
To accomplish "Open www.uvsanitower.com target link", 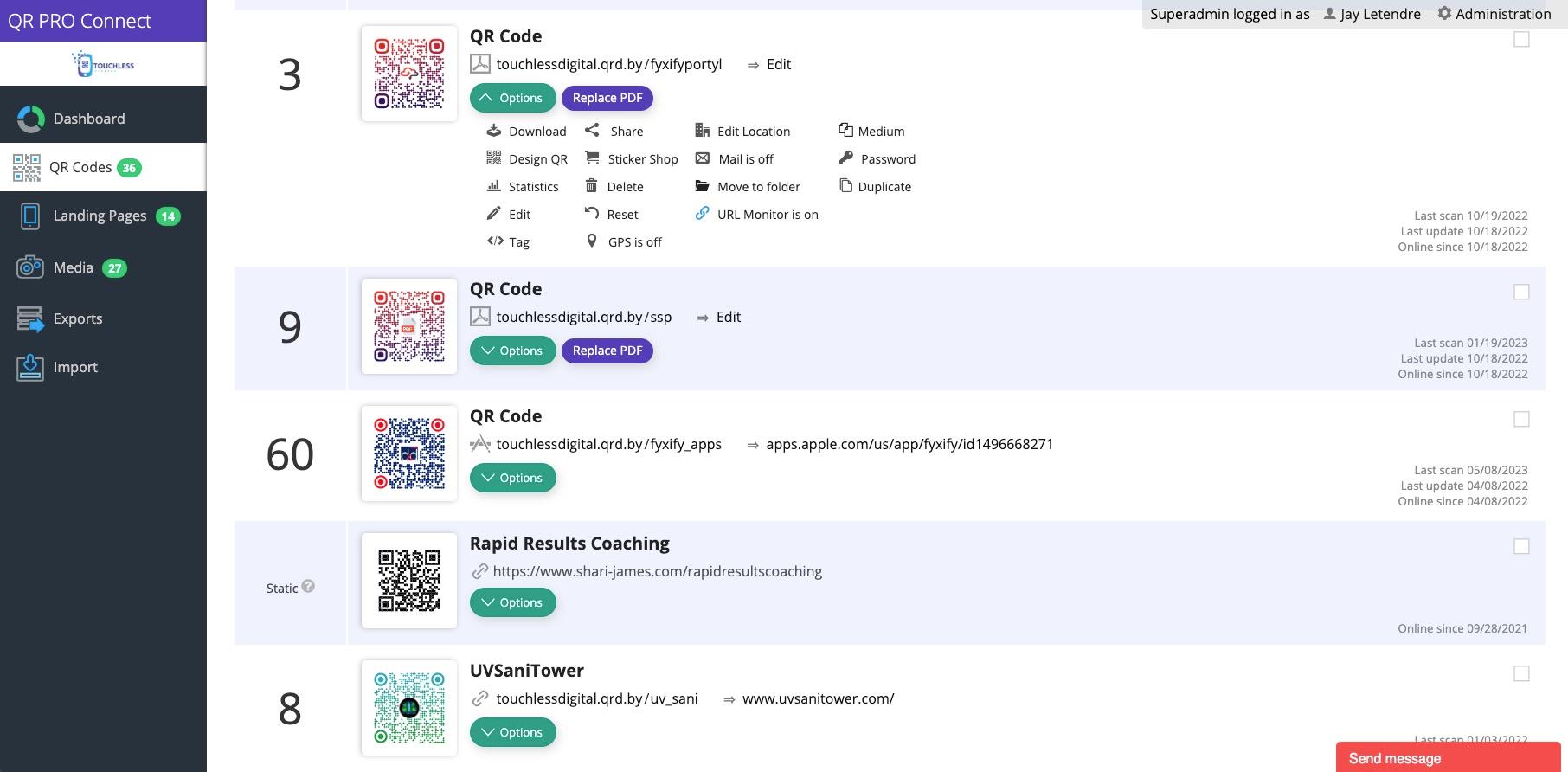I will (819, 698).
